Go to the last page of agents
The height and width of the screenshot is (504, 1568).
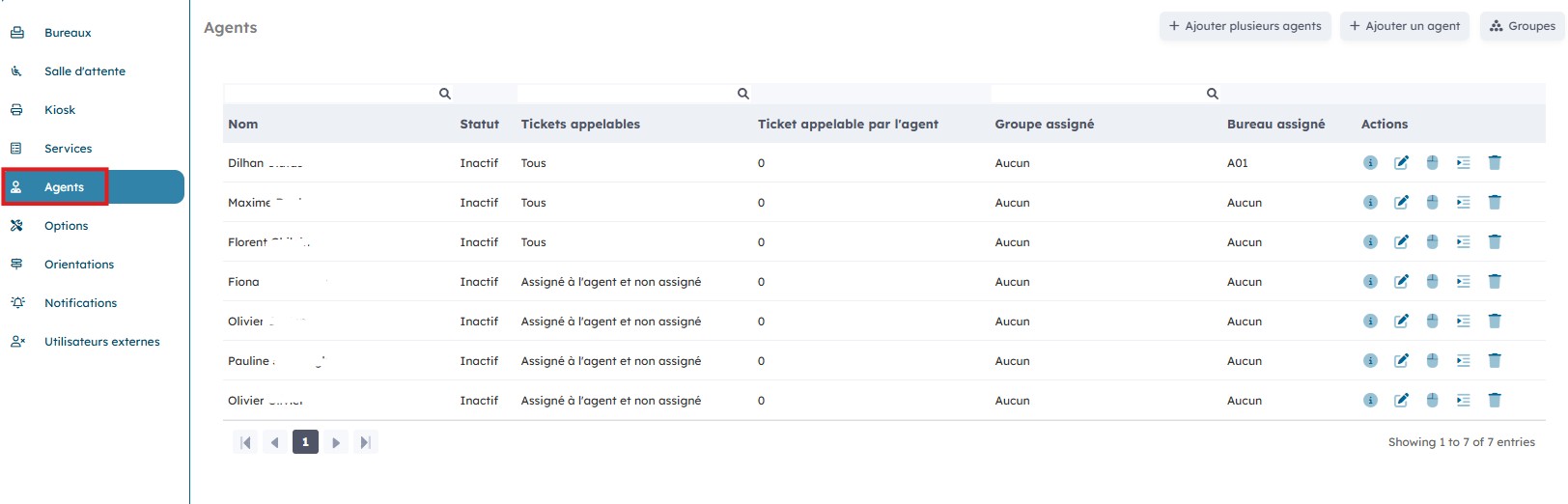(x=365, y=443)
